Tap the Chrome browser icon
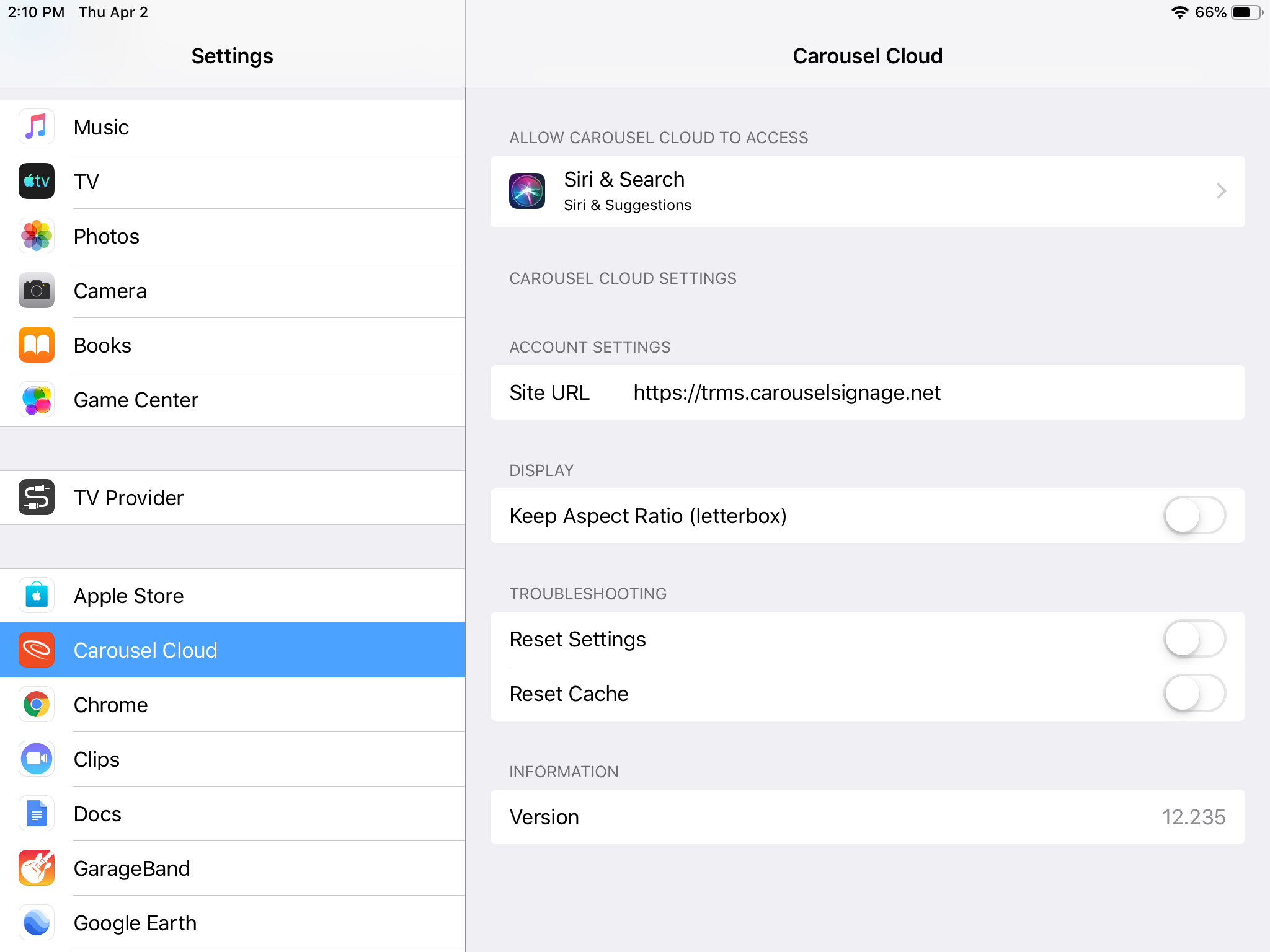This screenshot has height=952, width=1270. click(37, 705)
